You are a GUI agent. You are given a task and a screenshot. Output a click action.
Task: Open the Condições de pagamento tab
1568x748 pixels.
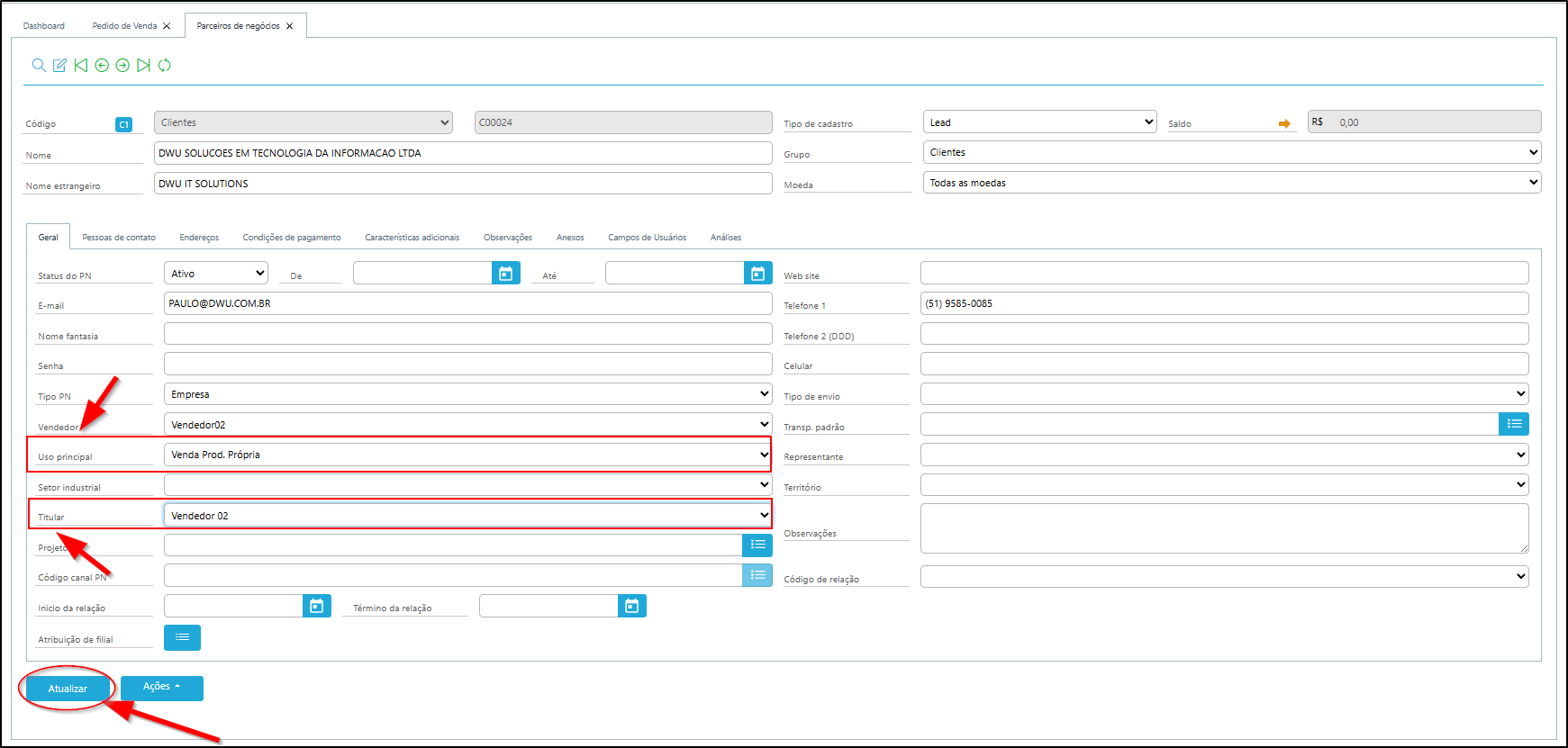292,238
